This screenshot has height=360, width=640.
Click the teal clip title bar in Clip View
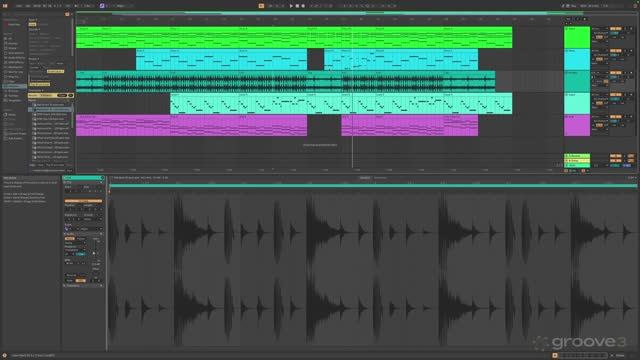click(83, 178)
